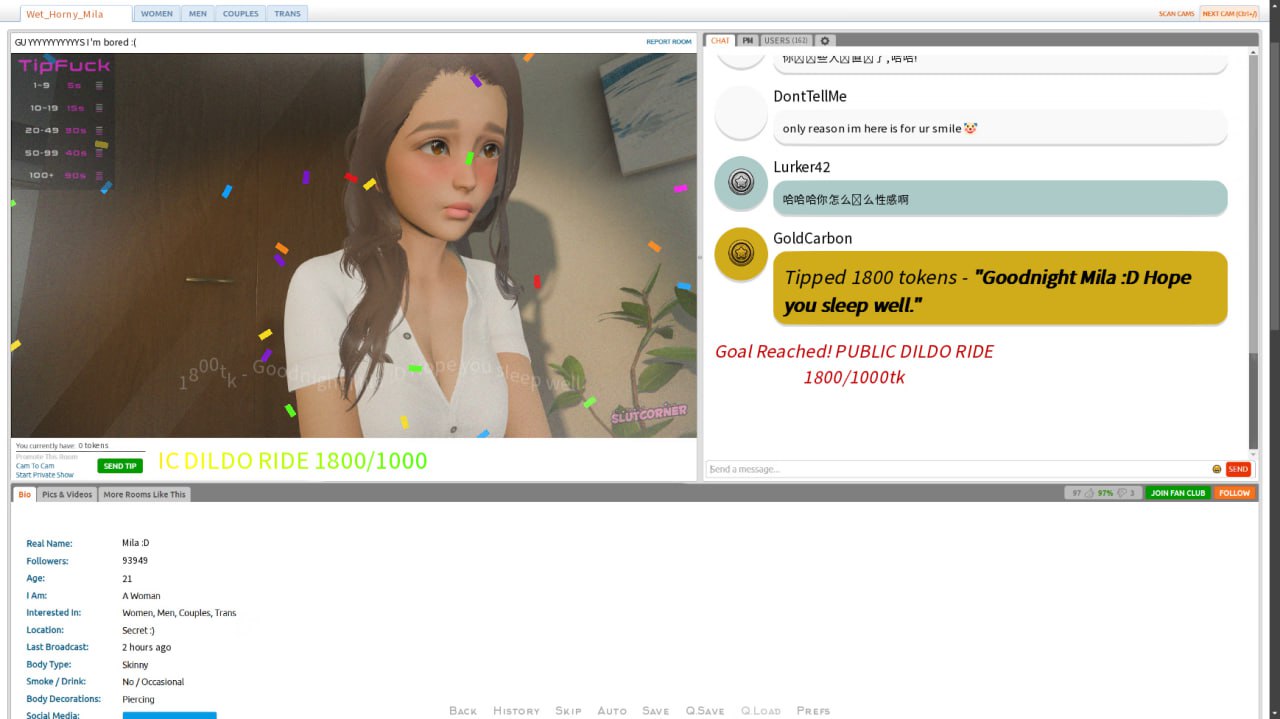Switch to the PM tab
Viewport: 1280px width, 719px height.
748,41
